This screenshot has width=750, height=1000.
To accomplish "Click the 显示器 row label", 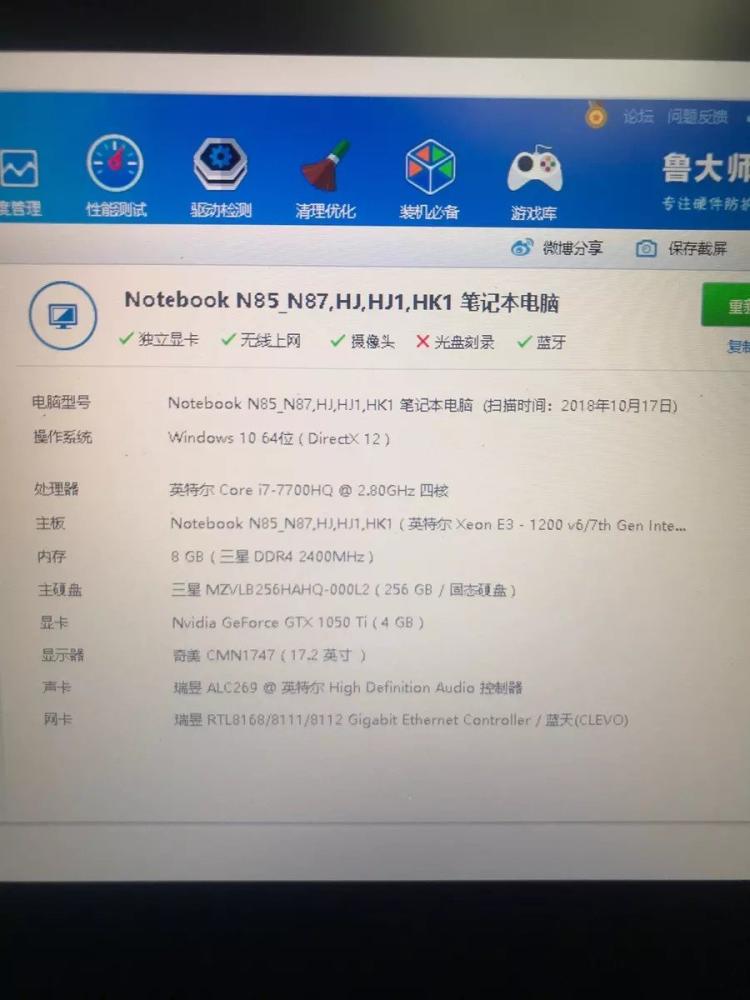I will pyautogui.click(x=62, y=654).
